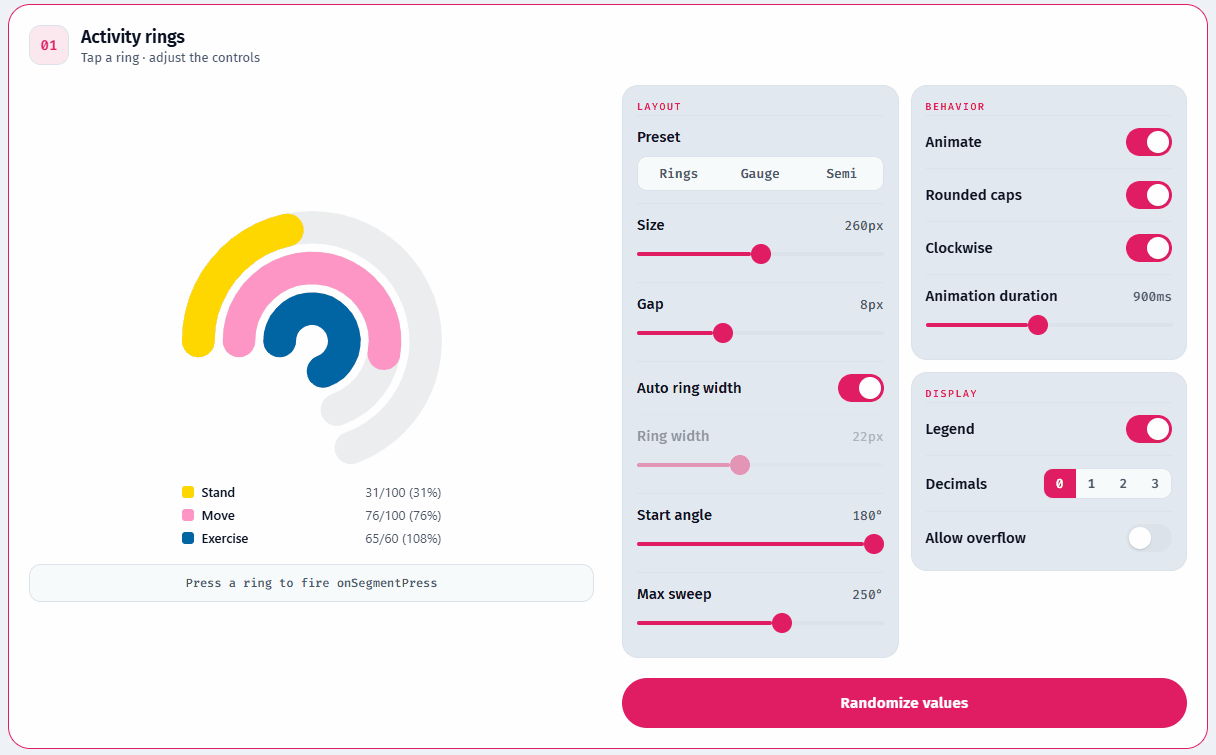
Task: Click the Stand legend label
Action: 218,492
